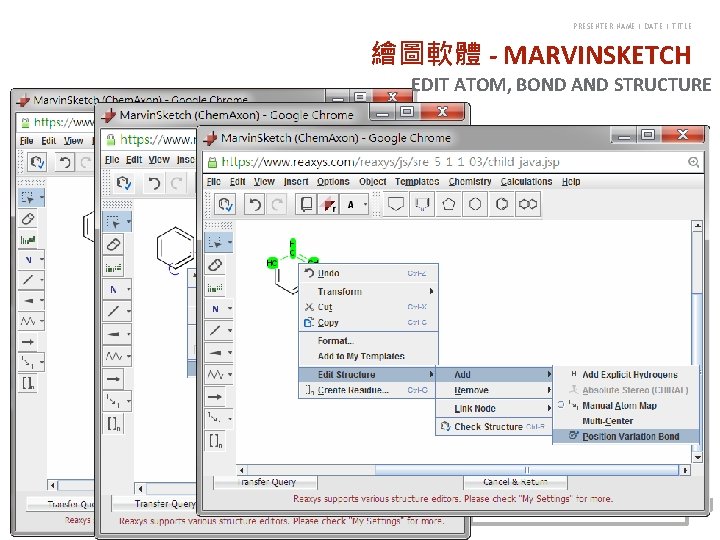
Task: Select the cyclohexane ring template
Action: (475, 204)
